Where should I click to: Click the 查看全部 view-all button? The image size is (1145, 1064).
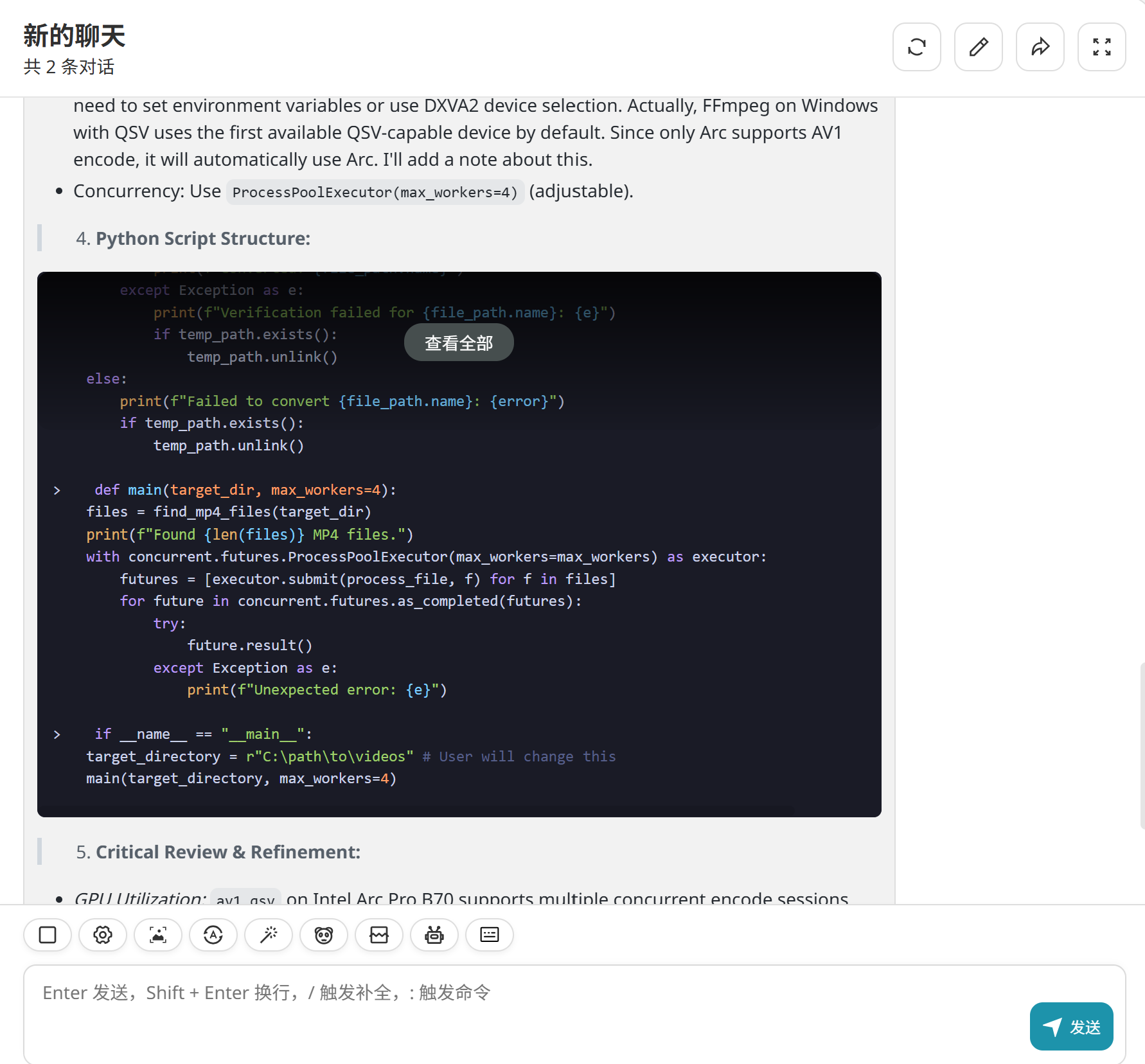tap(459, 342)
